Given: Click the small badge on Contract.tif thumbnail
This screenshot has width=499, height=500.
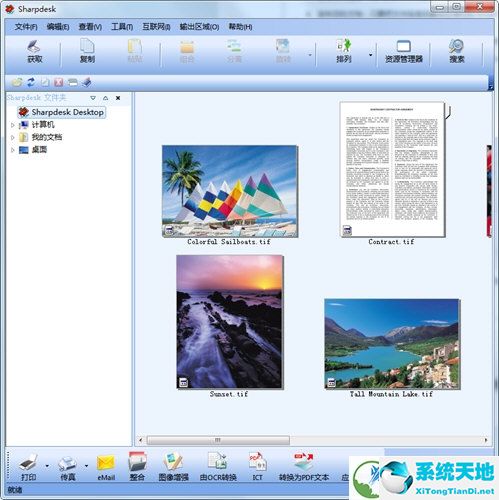Looking at the screenshot, I should coord(347,230).
